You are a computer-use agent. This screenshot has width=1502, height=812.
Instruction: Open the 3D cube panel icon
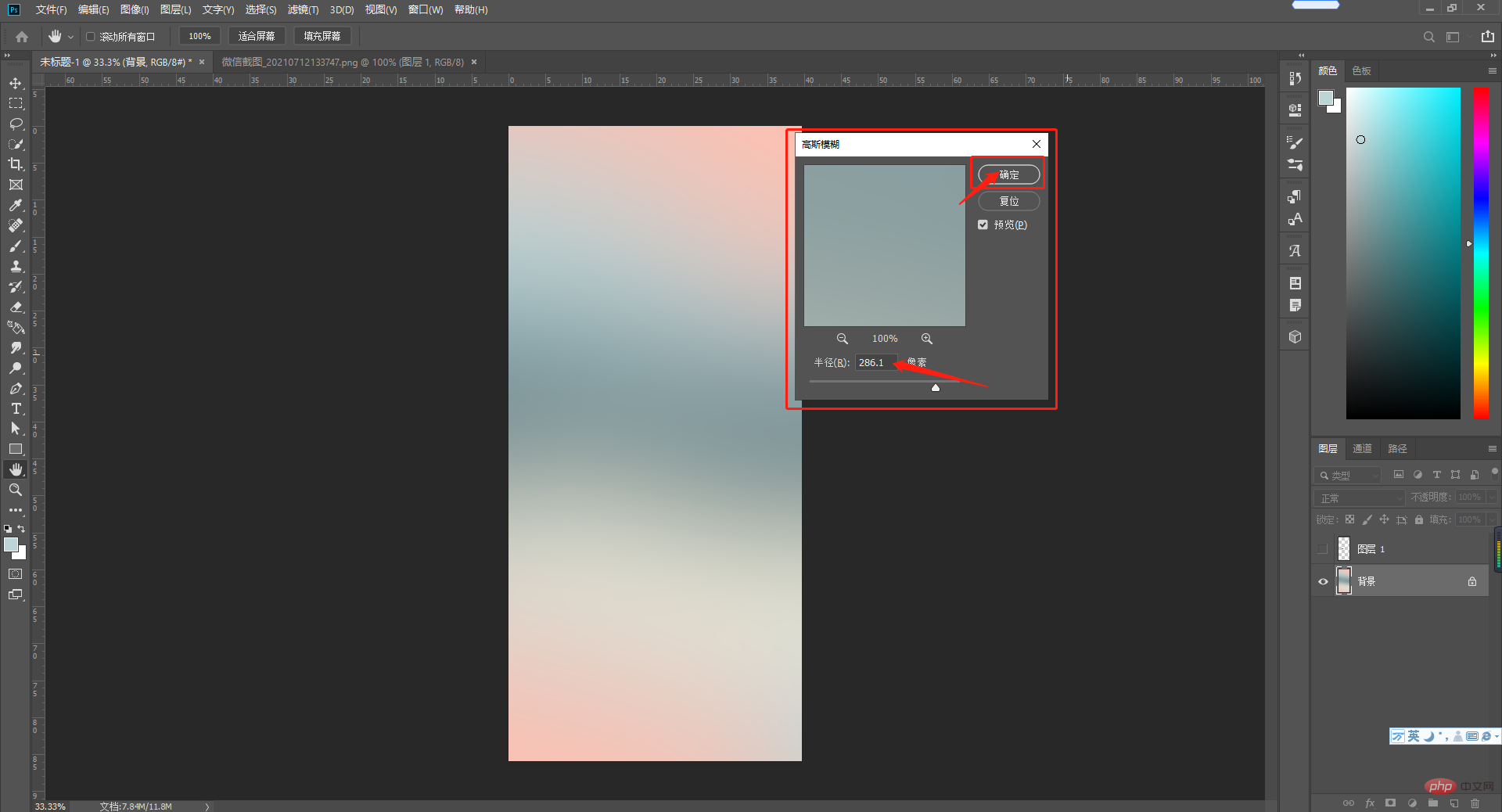pos(1295,336)
